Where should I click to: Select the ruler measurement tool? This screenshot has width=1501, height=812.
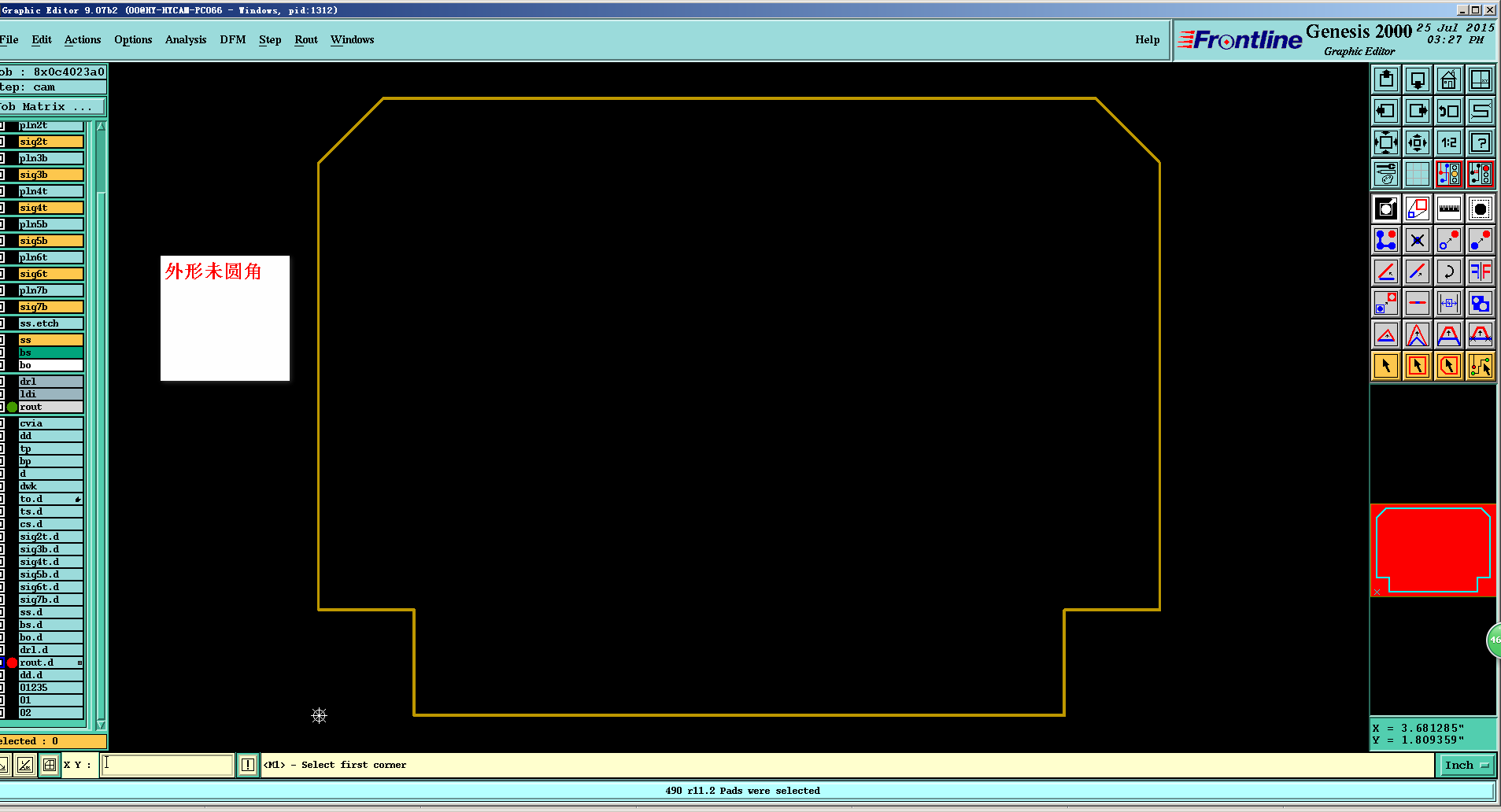pyautogui.click(x=1449, y=209)
